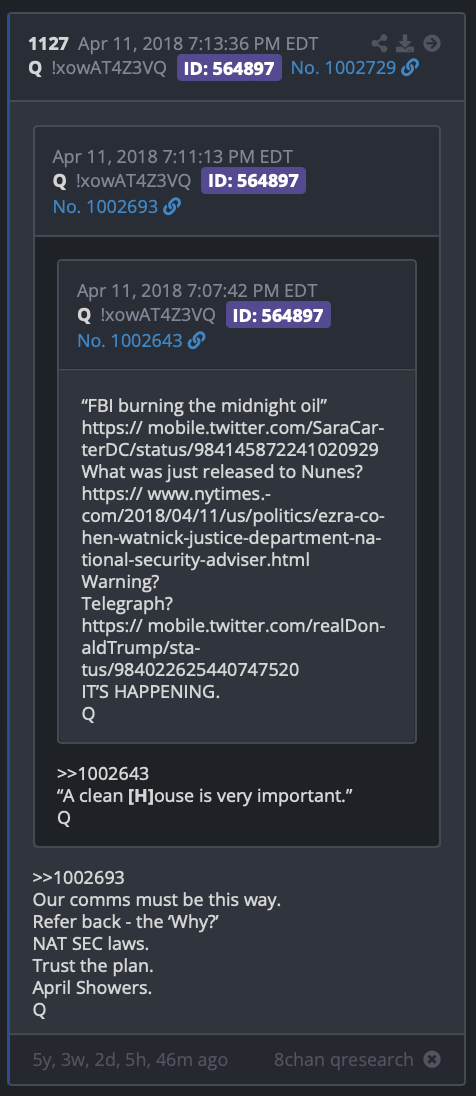Follow the >>1002643 reply reference
Screen dimensions: 476x1096
pyautogui.click(x=103, y=774)
